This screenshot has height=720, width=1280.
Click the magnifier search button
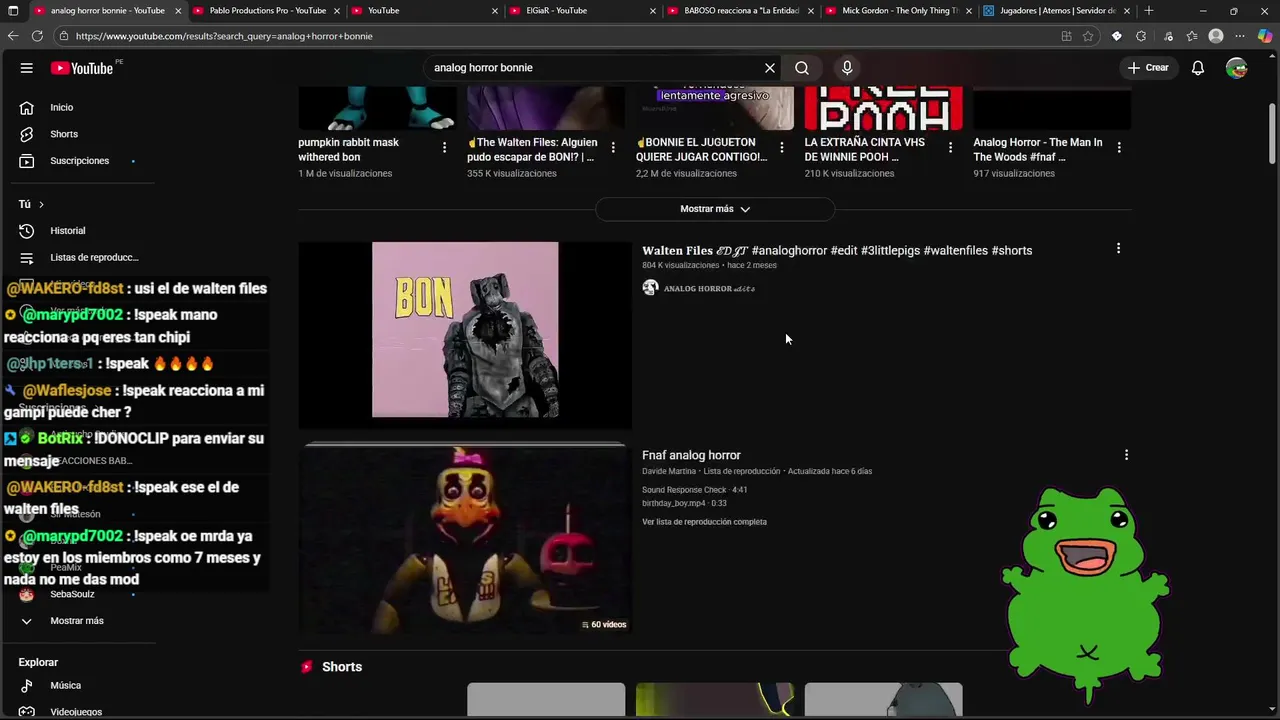[802, 68]
